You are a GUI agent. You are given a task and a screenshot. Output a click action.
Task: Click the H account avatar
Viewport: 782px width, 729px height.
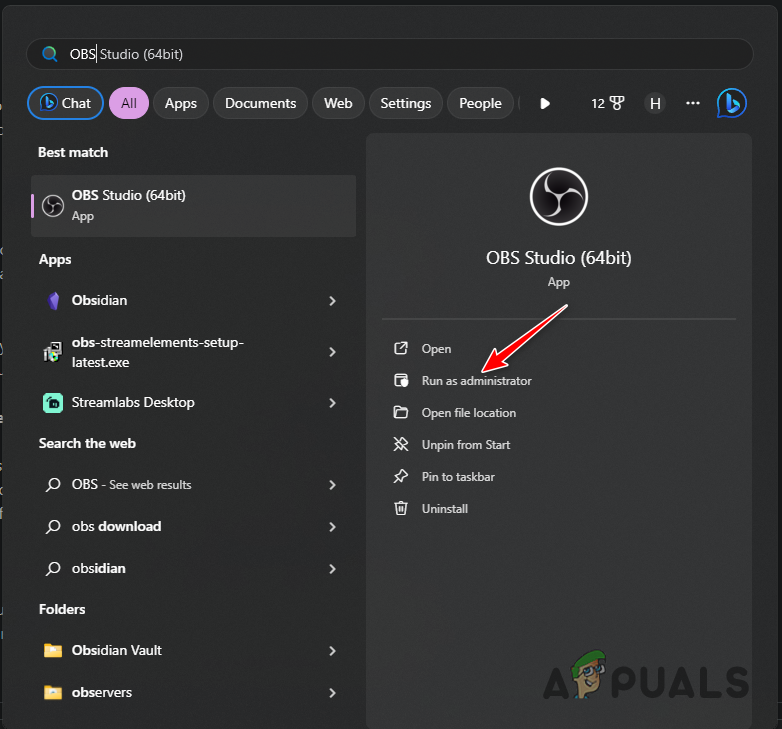click(655, 103)
